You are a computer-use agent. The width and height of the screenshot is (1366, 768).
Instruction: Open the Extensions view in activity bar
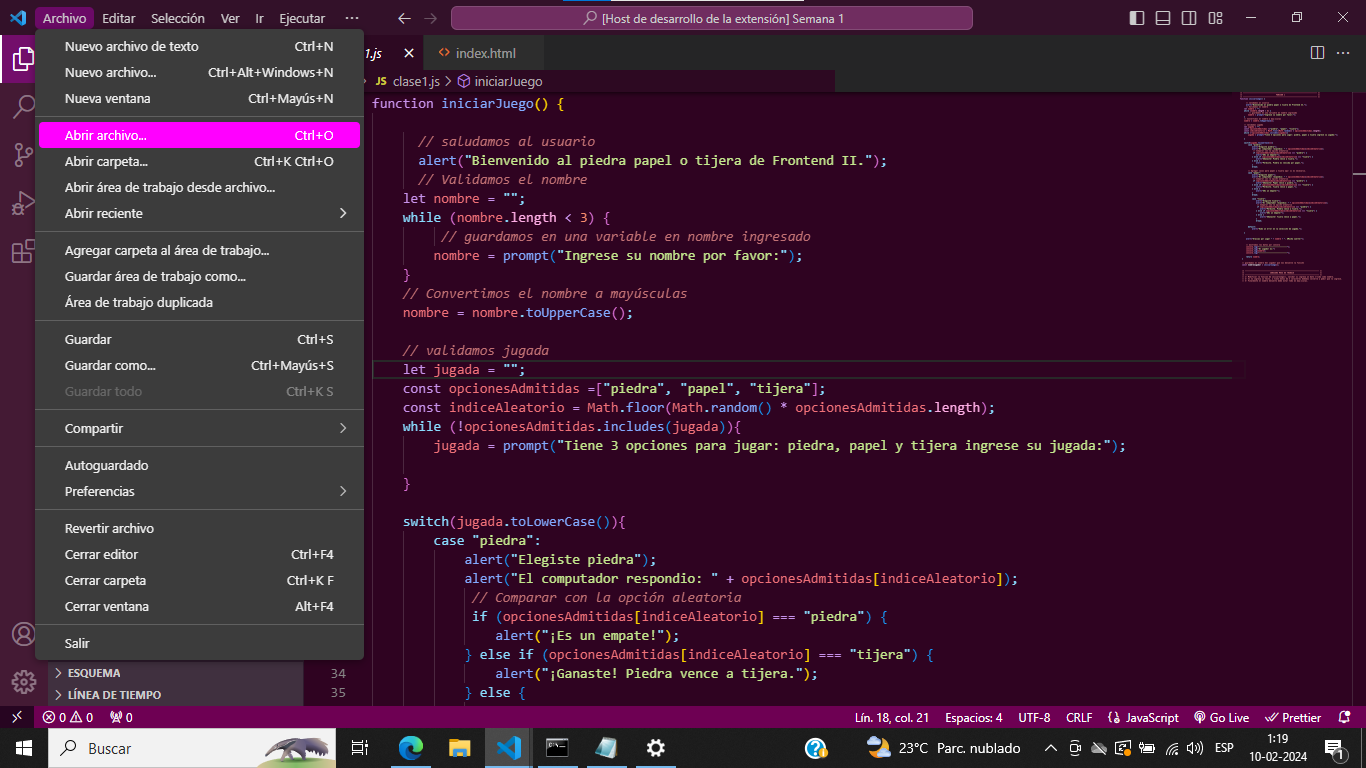point(22,251)
